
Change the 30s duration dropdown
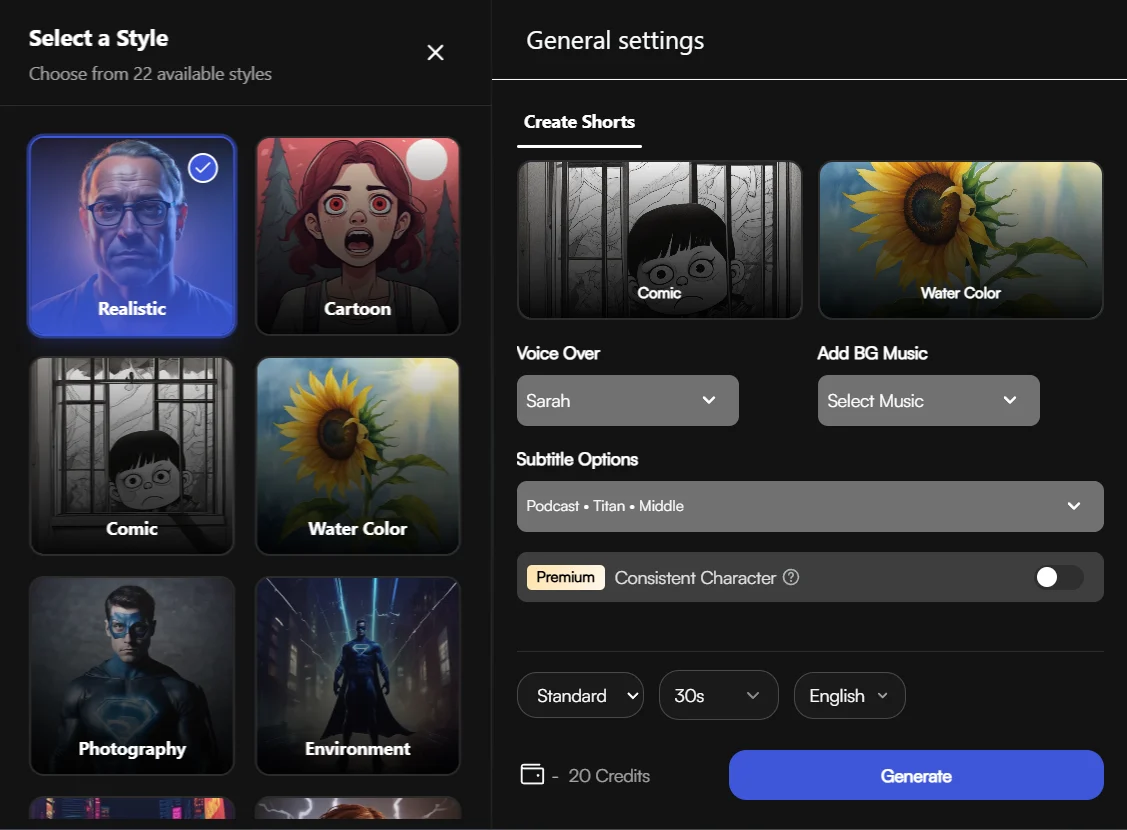pos(718,695)
